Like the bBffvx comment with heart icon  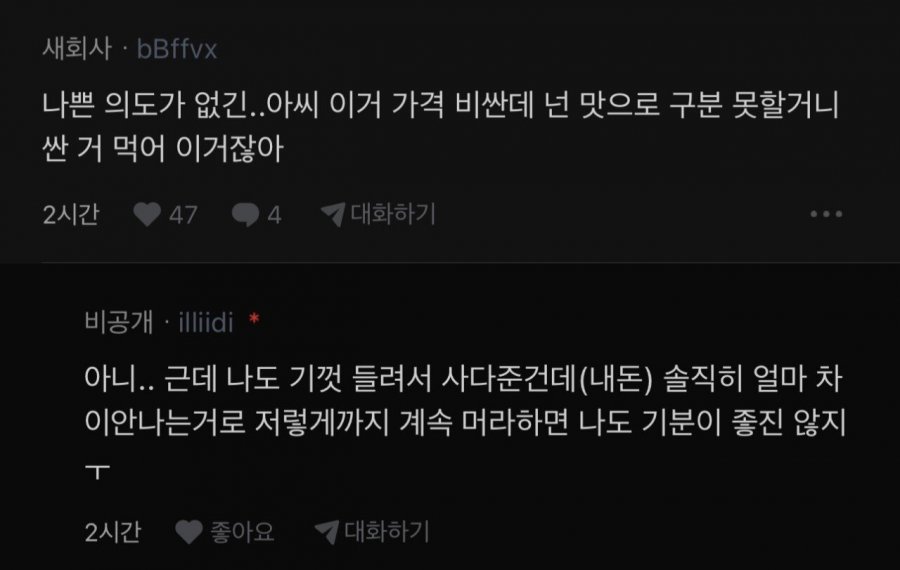click(147, 215)
